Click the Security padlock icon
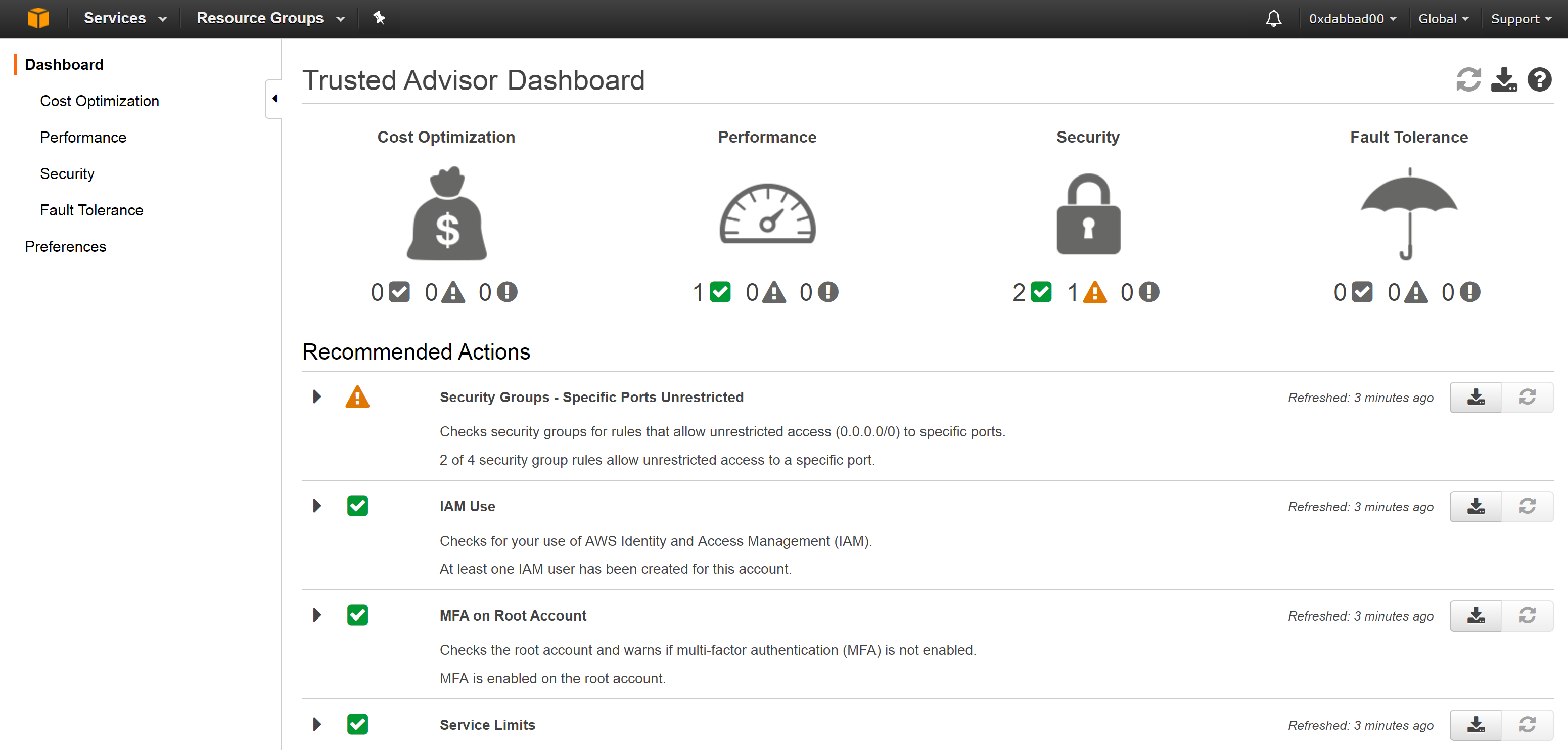The image size is (1568, 750). (1088, 214)
